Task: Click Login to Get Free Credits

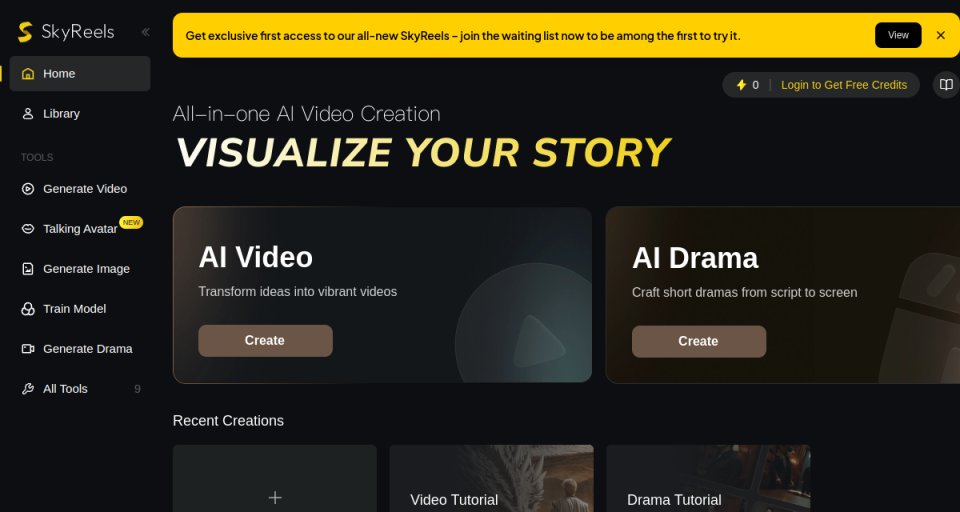Action: (x=844, y=85)
